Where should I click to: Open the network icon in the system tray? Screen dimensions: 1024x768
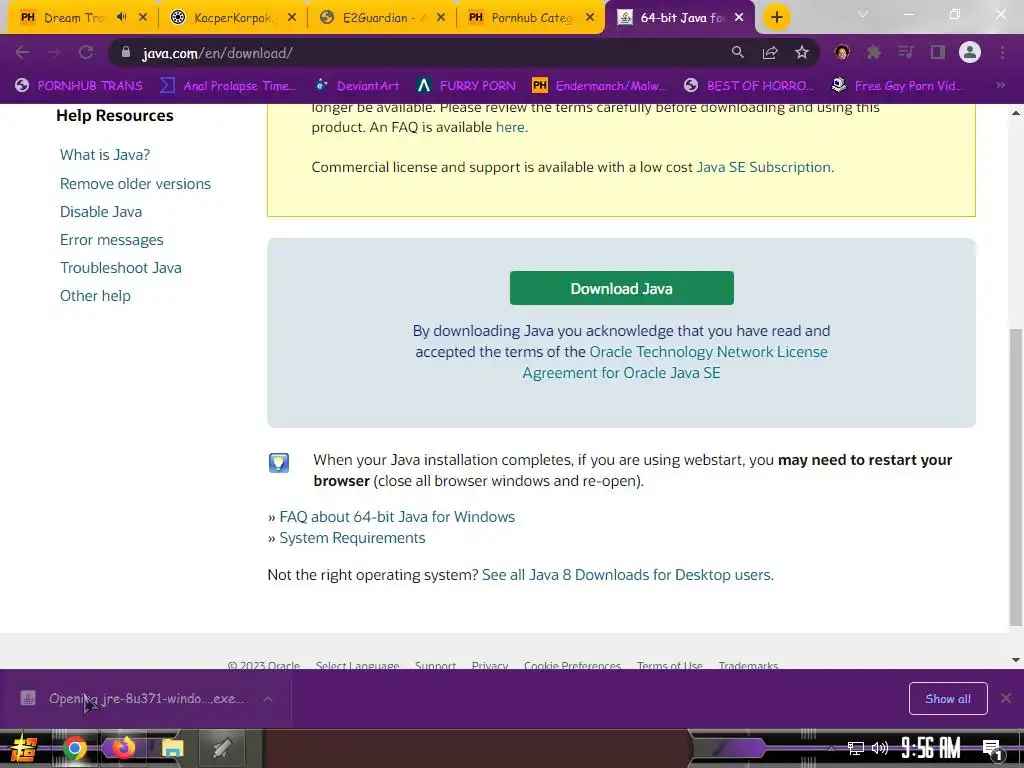(x=856, y=748)
